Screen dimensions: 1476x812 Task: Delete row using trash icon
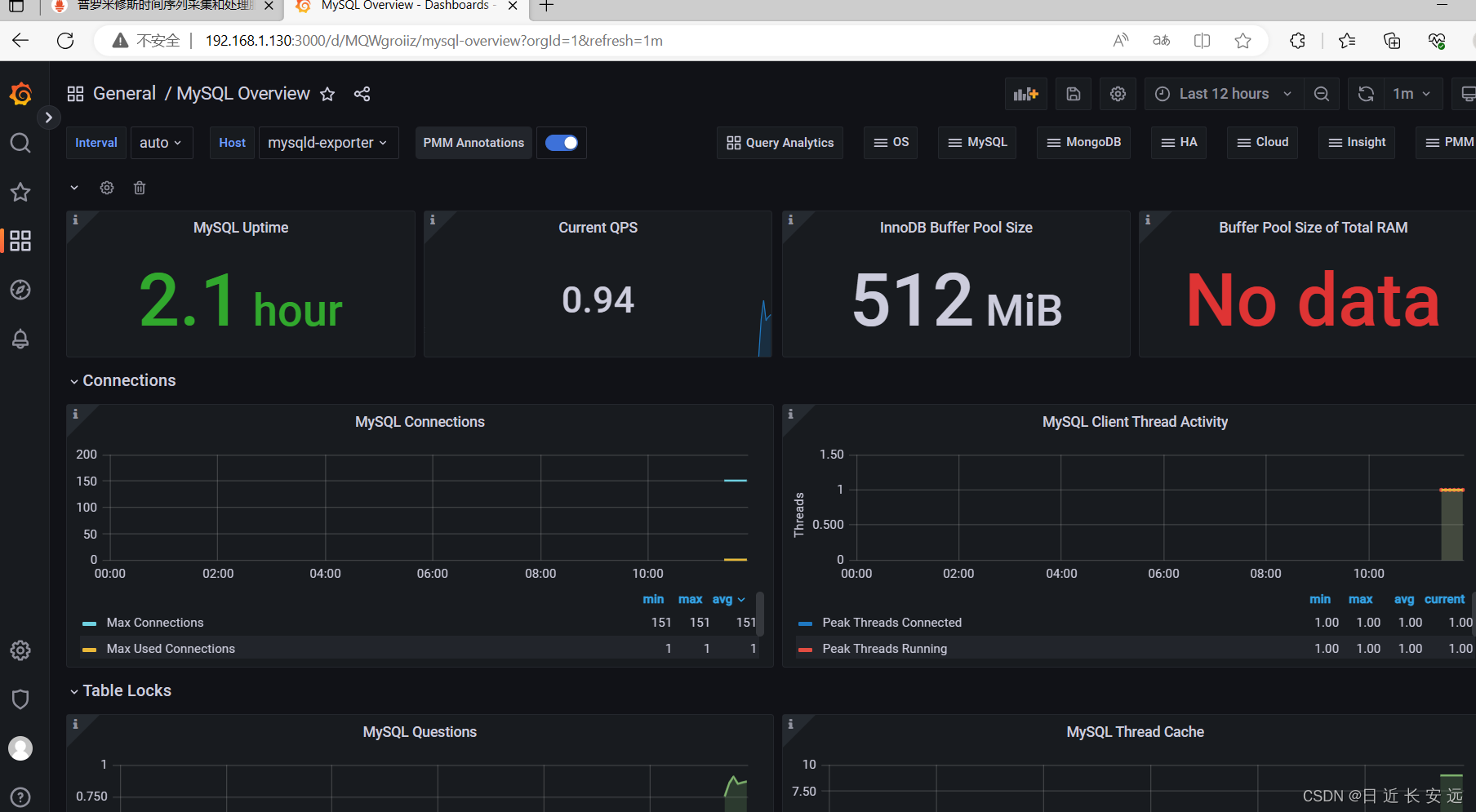click(140, 188)
